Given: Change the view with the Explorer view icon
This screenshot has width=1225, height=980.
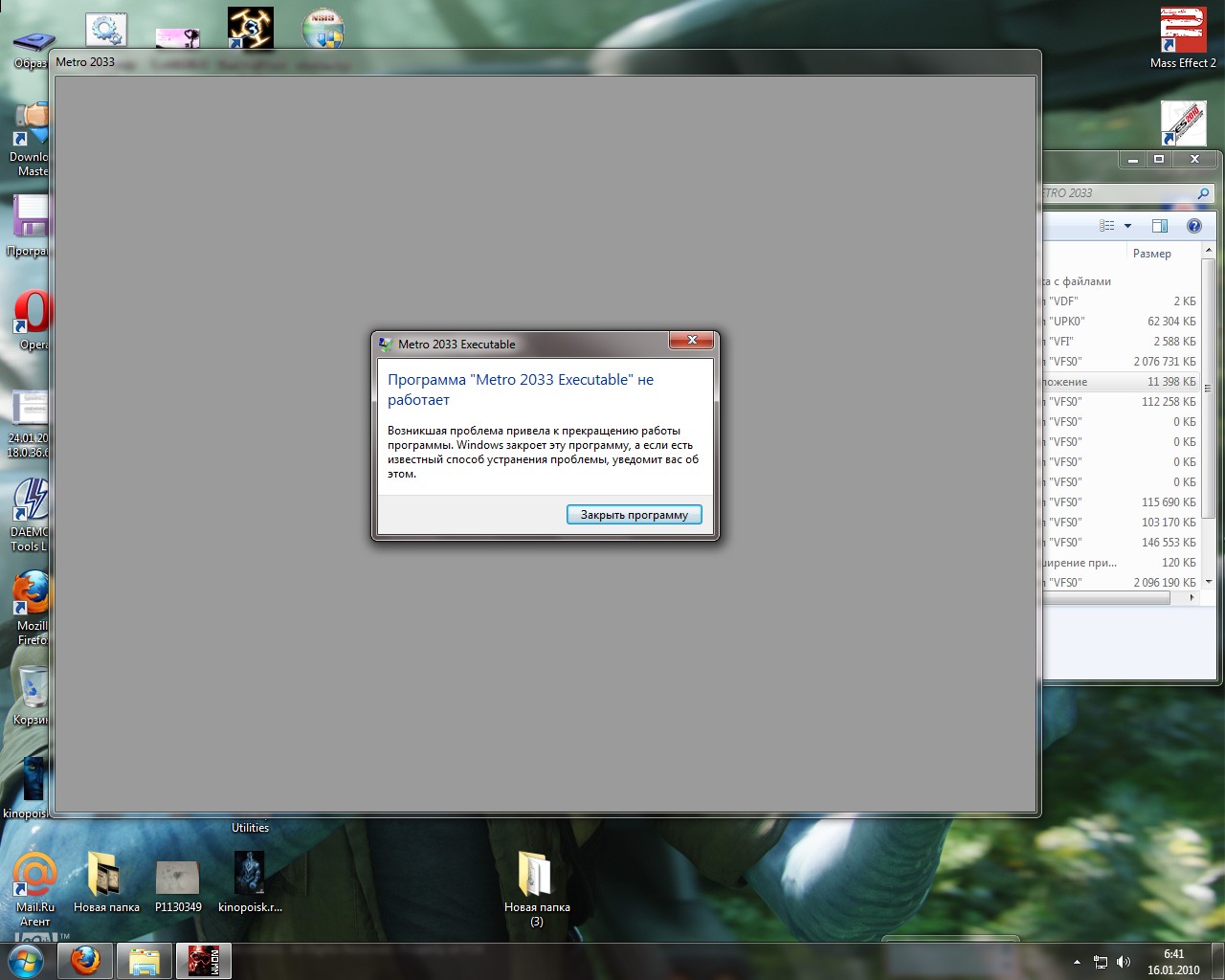Looking at the screenshot, I should tap(1107, 226).
